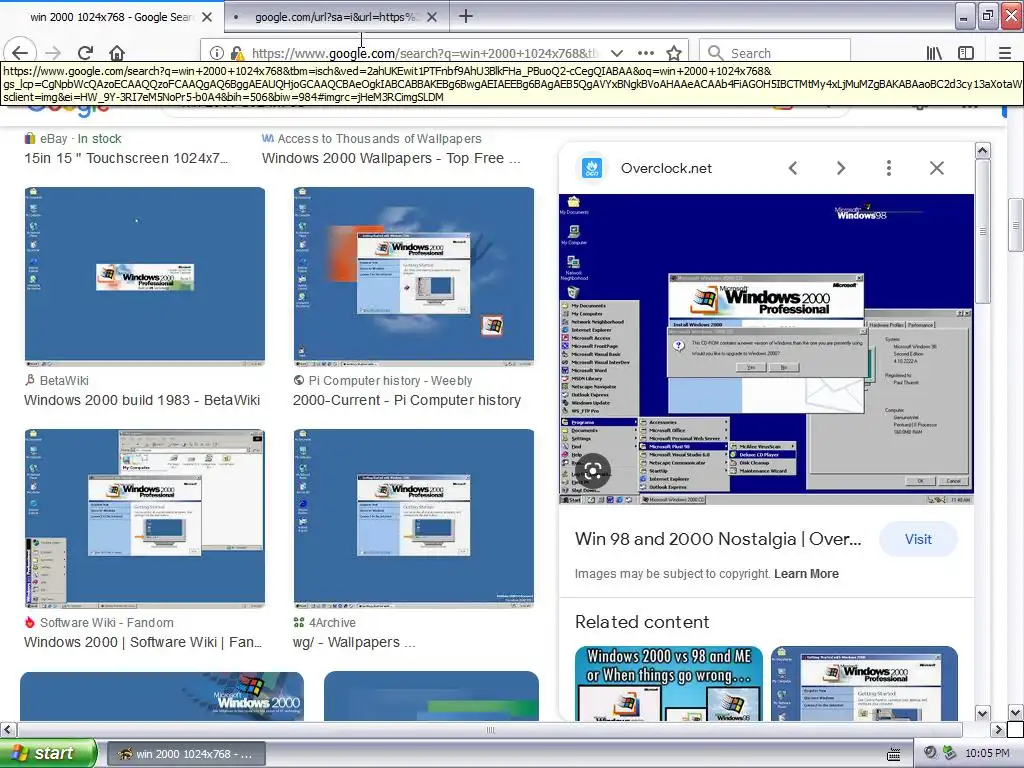This screenshot has height=768, width=1024.
Task: Close the google.com/url tab
Action: pos(432,17)
